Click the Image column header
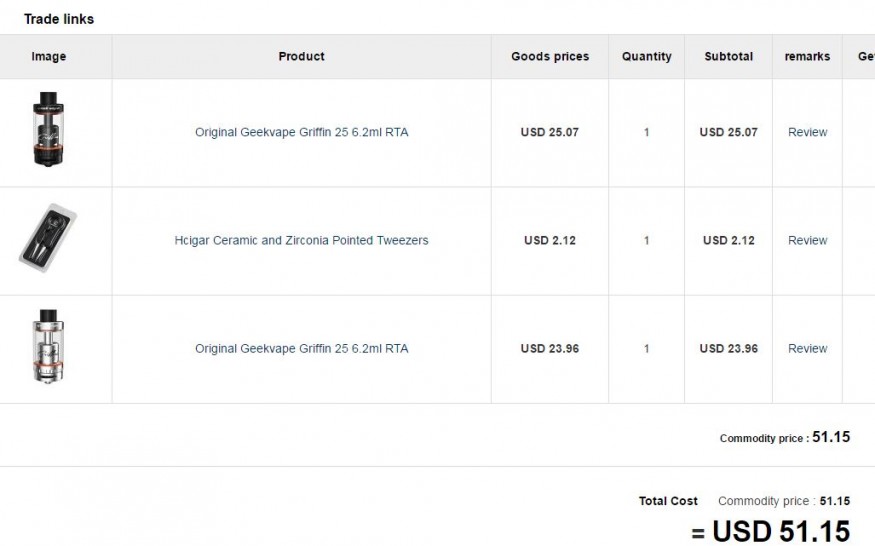The width and height of the screenshot is (875, 546). pos(48,57)
